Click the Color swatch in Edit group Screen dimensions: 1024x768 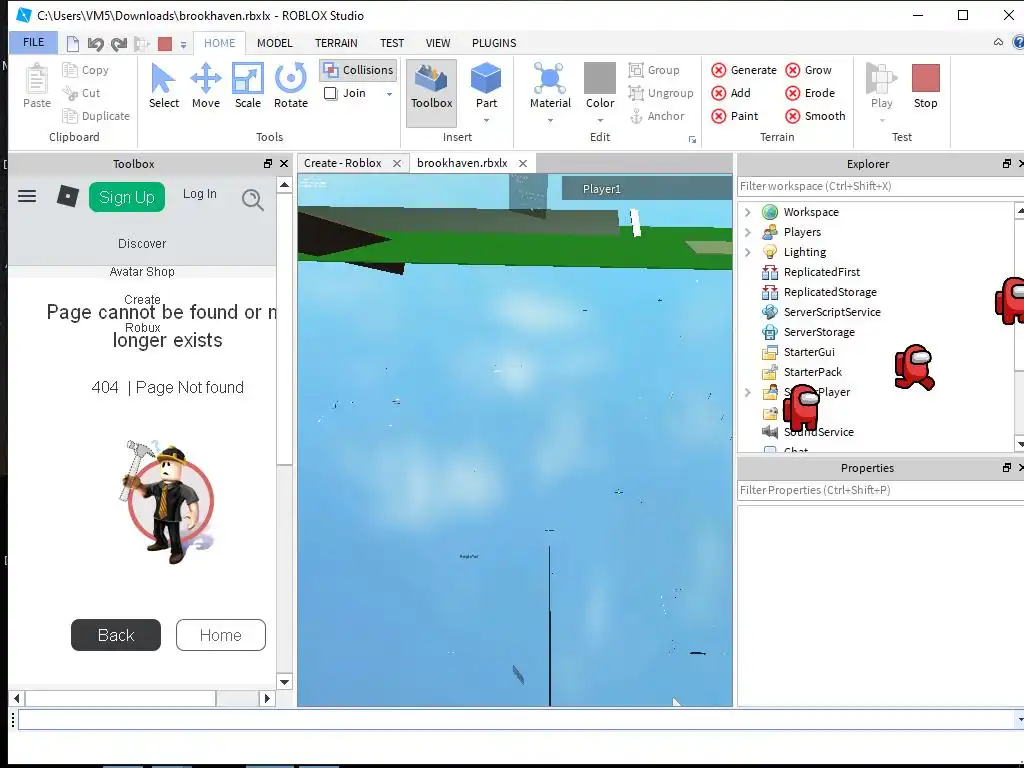[600, 78]
